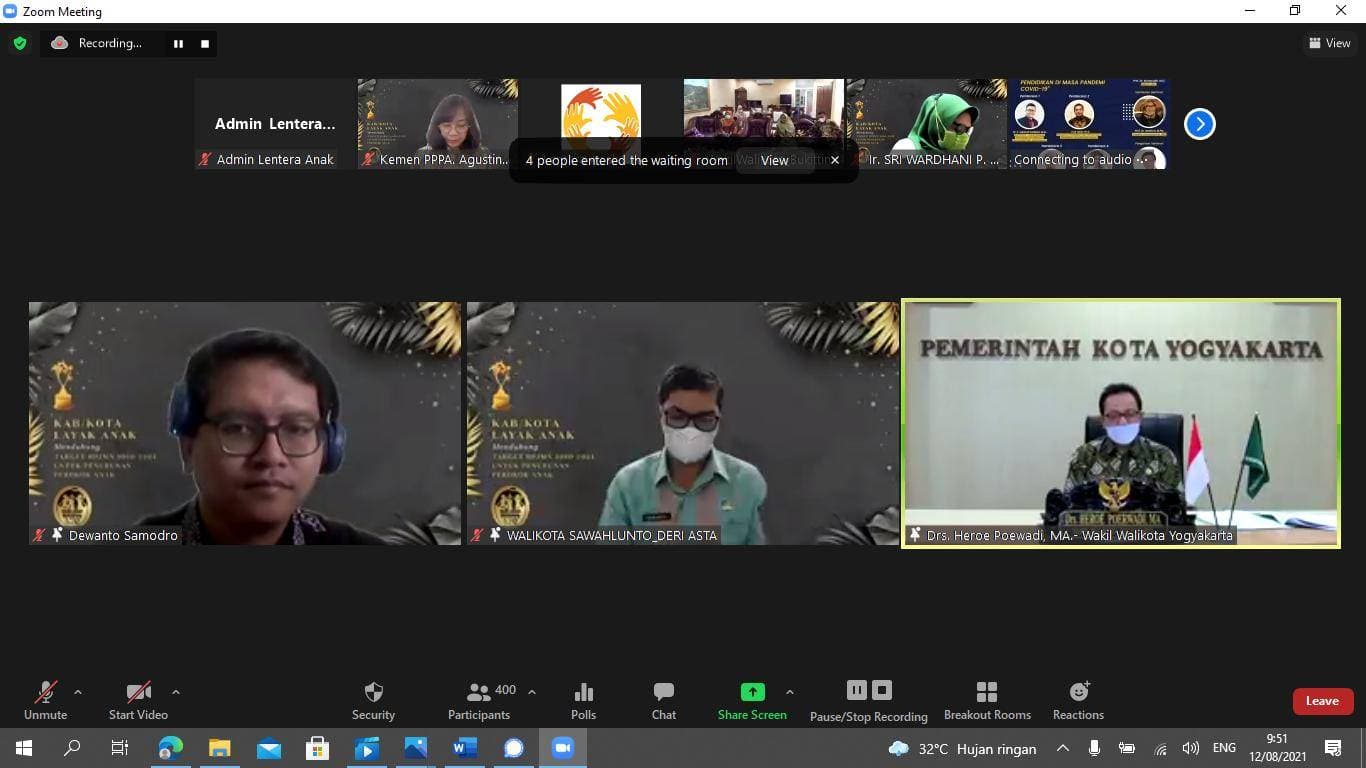Open File Explorer from taskbar
Viewport: 1366px width, 768px height.
point(219,748)
